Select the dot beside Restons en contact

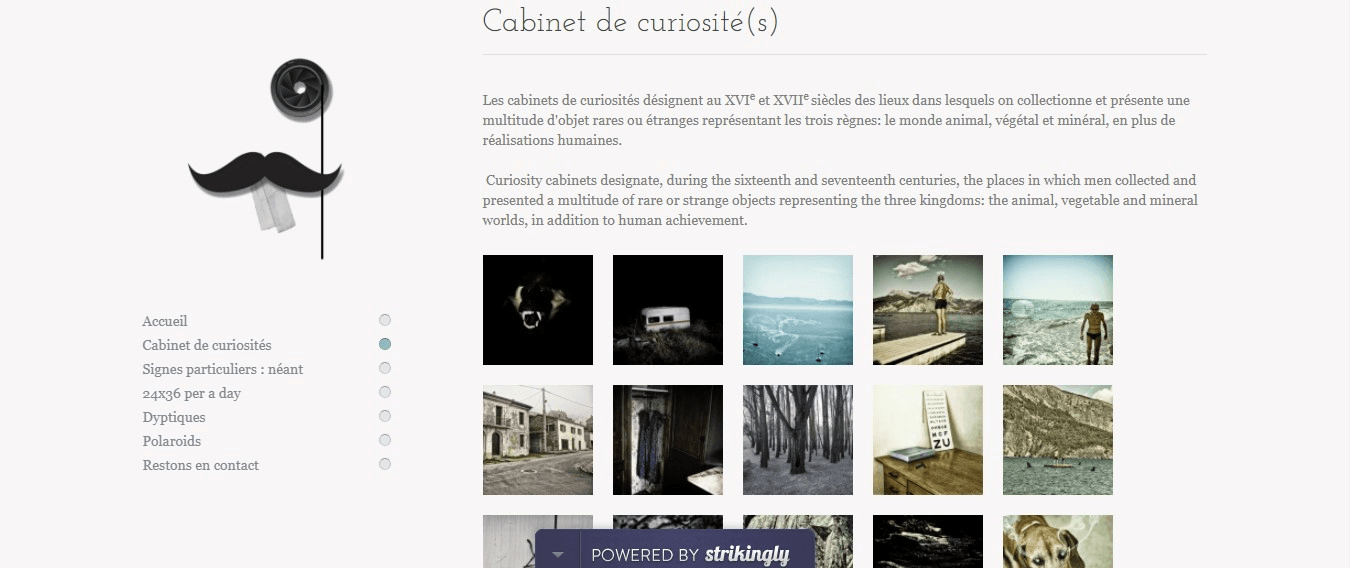385,464
